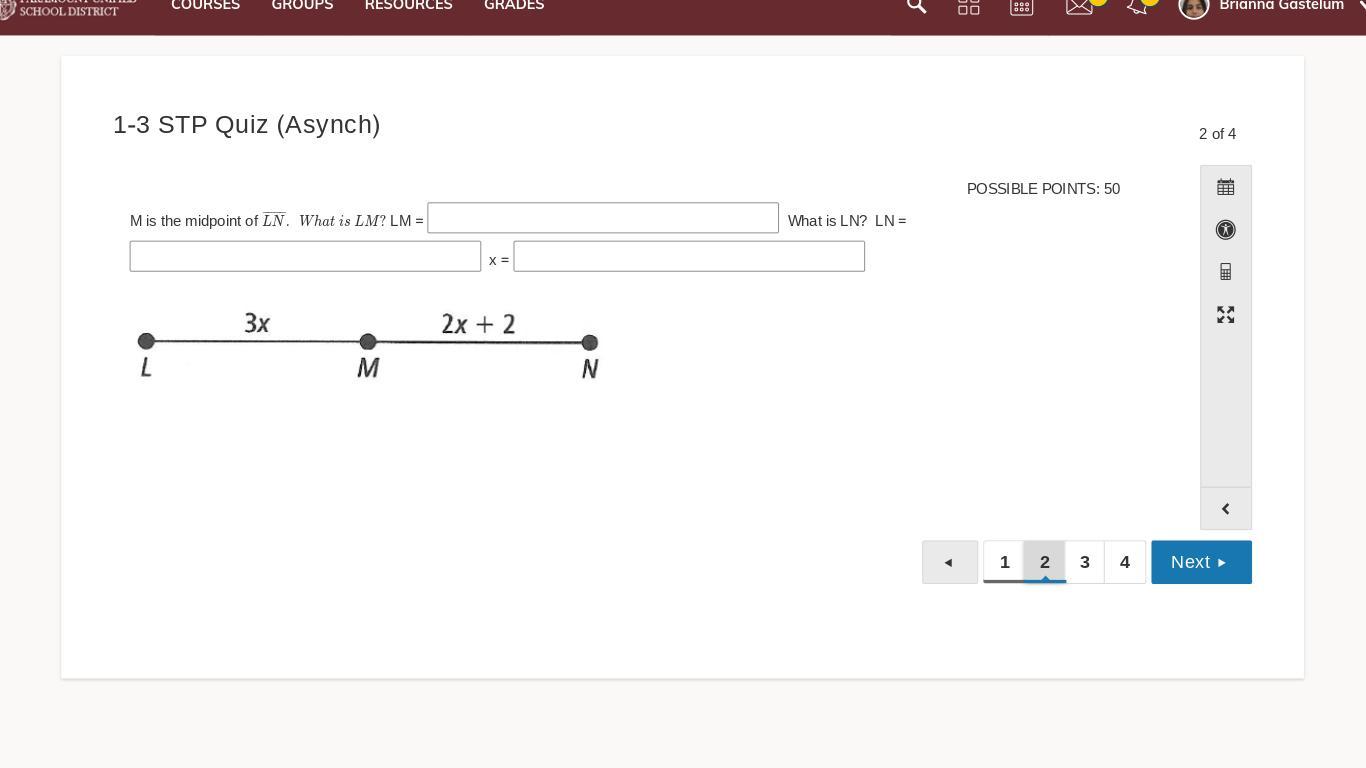Open the calculator tool icon
Image resolution: width=1366 pixels, height=768 pixels.
click(1226, 272)
